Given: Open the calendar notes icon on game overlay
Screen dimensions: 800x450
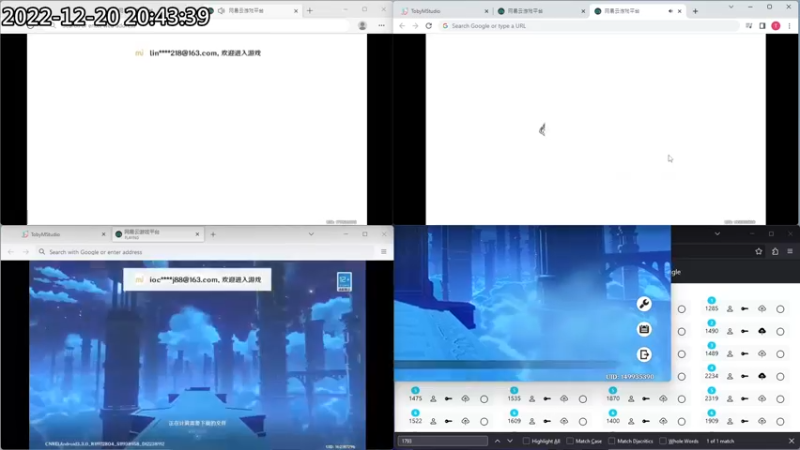Looking at the screenshot, I should click(x=644, y=329).
